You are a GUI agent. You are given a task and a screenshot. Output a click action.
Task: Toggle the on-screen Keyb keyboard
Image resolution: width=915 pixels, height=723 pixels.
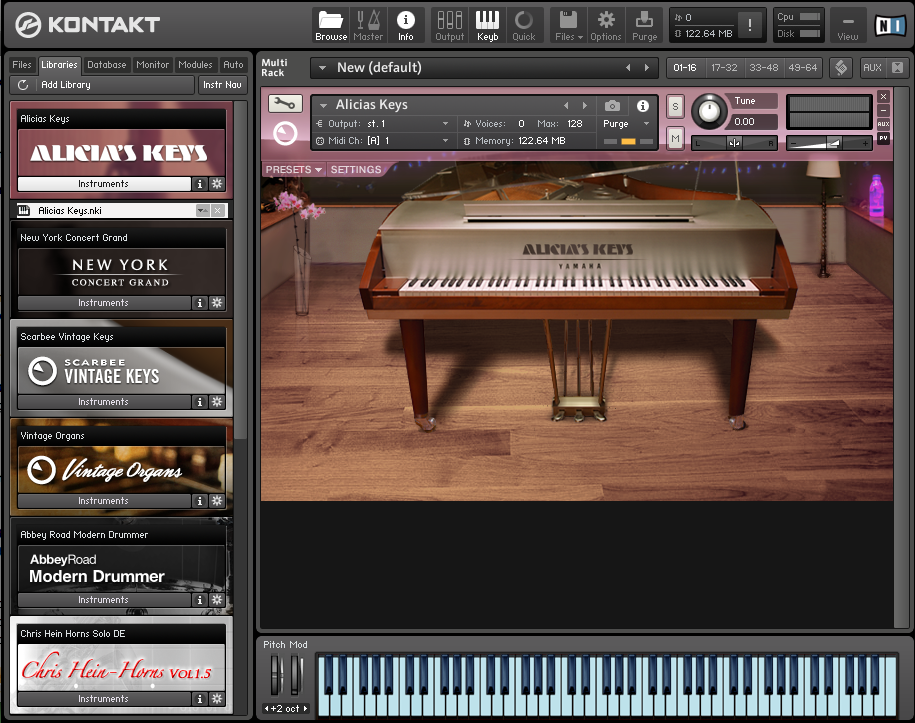point(487,26)
